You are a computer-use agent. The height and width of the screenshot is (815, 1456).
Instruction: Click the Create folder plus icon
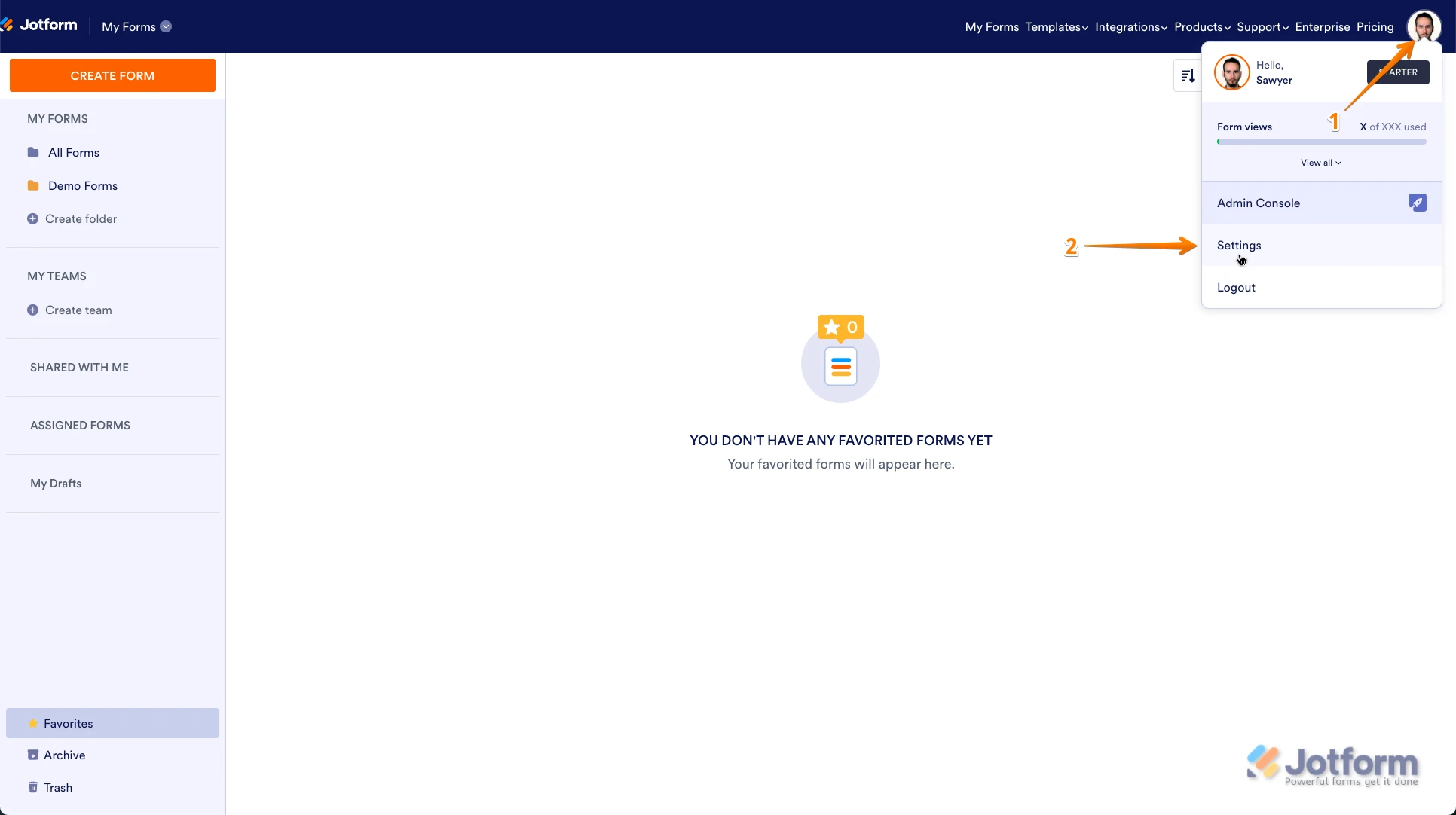point(32,219)
